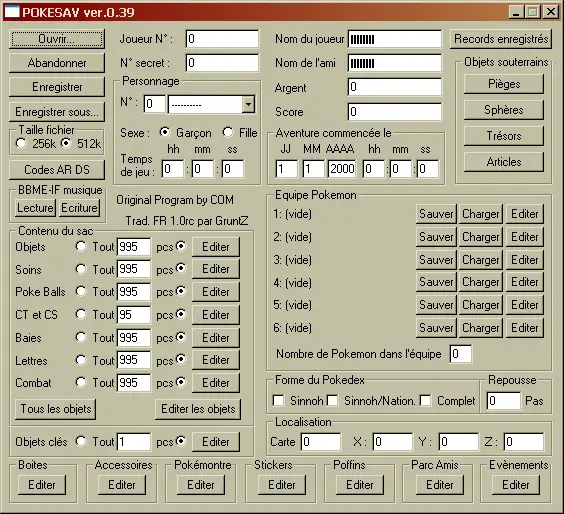
Task: Select Tout radio for Objets clés
Action: pos(81,441)
